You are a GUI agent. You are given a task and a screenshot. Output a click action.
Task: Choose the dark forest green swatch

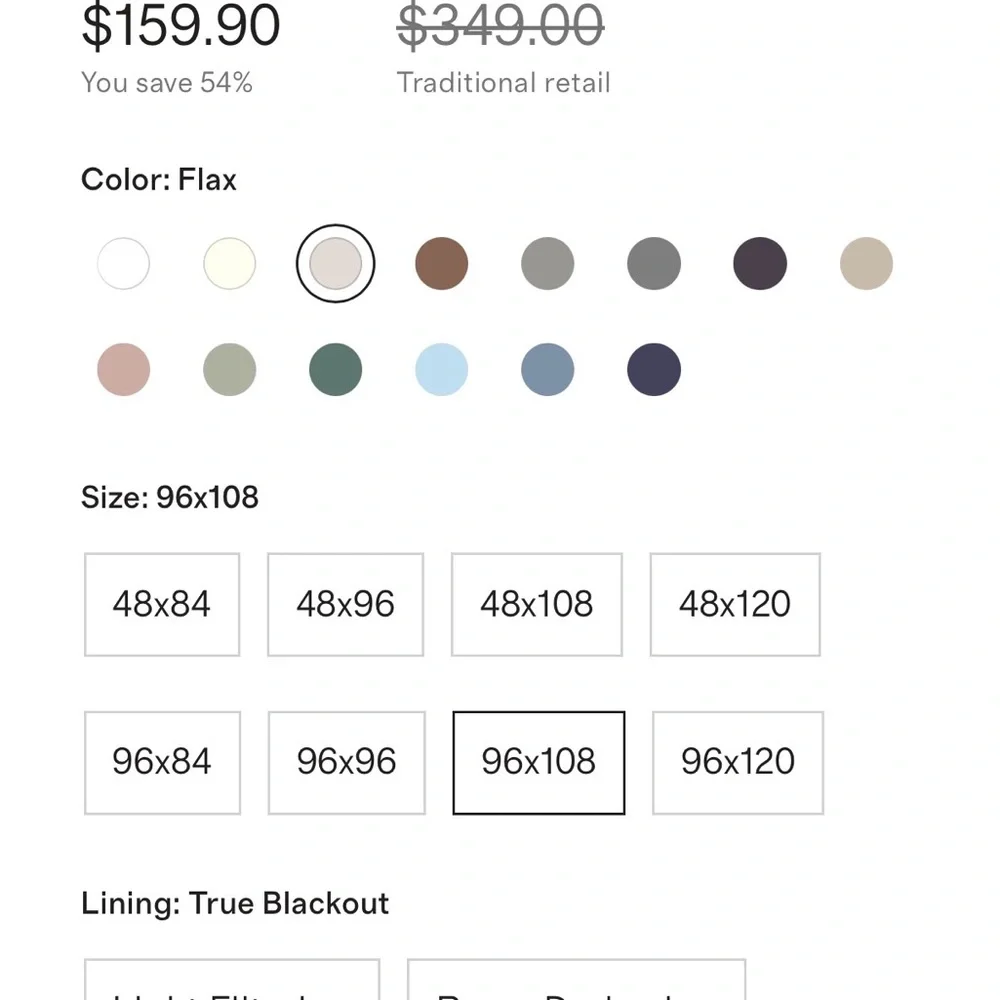tap(335, 369)
